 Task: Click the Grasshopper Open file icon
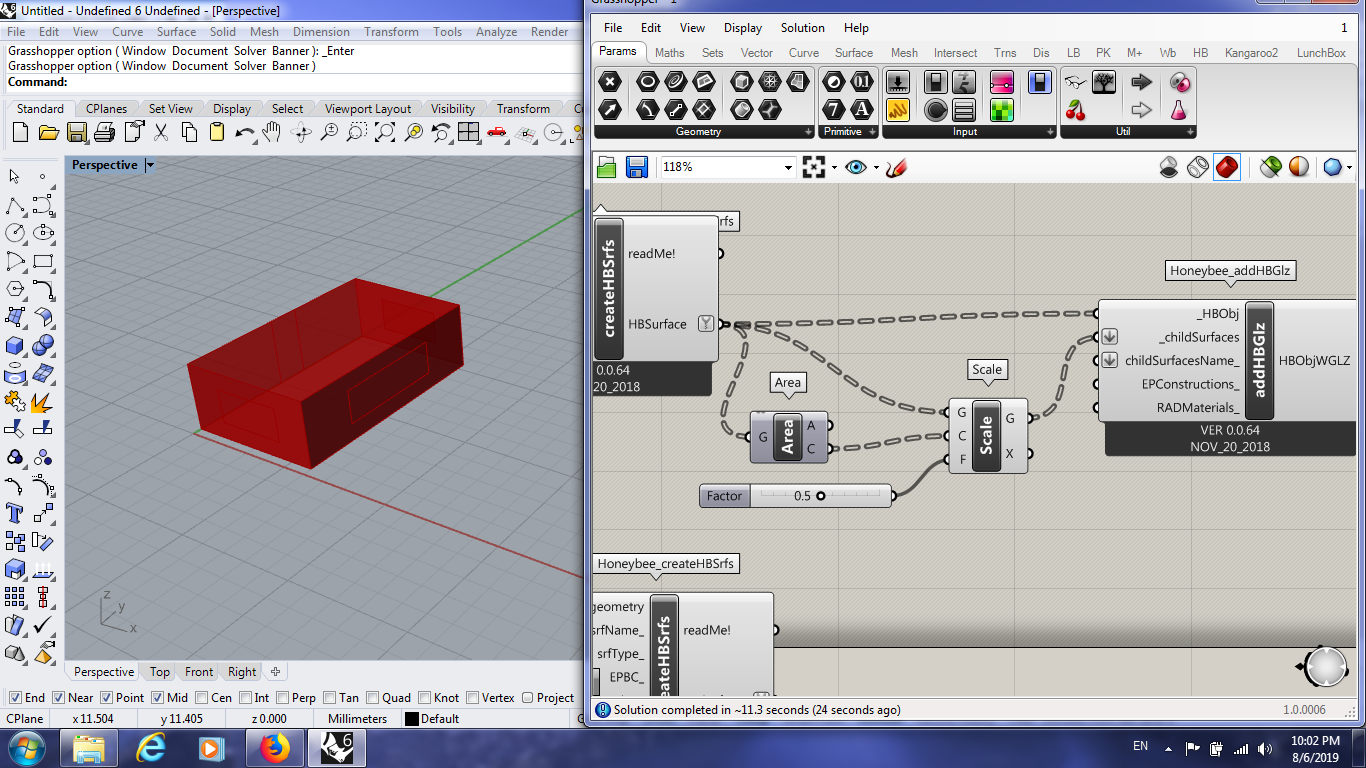point(606,167)
